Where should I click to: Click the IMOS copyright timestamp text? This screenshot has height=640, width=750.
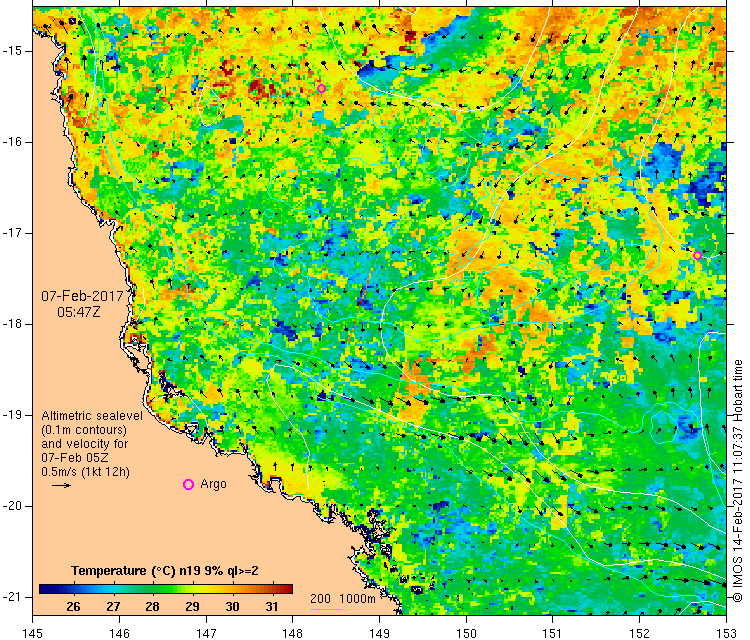tap(737, 481)
